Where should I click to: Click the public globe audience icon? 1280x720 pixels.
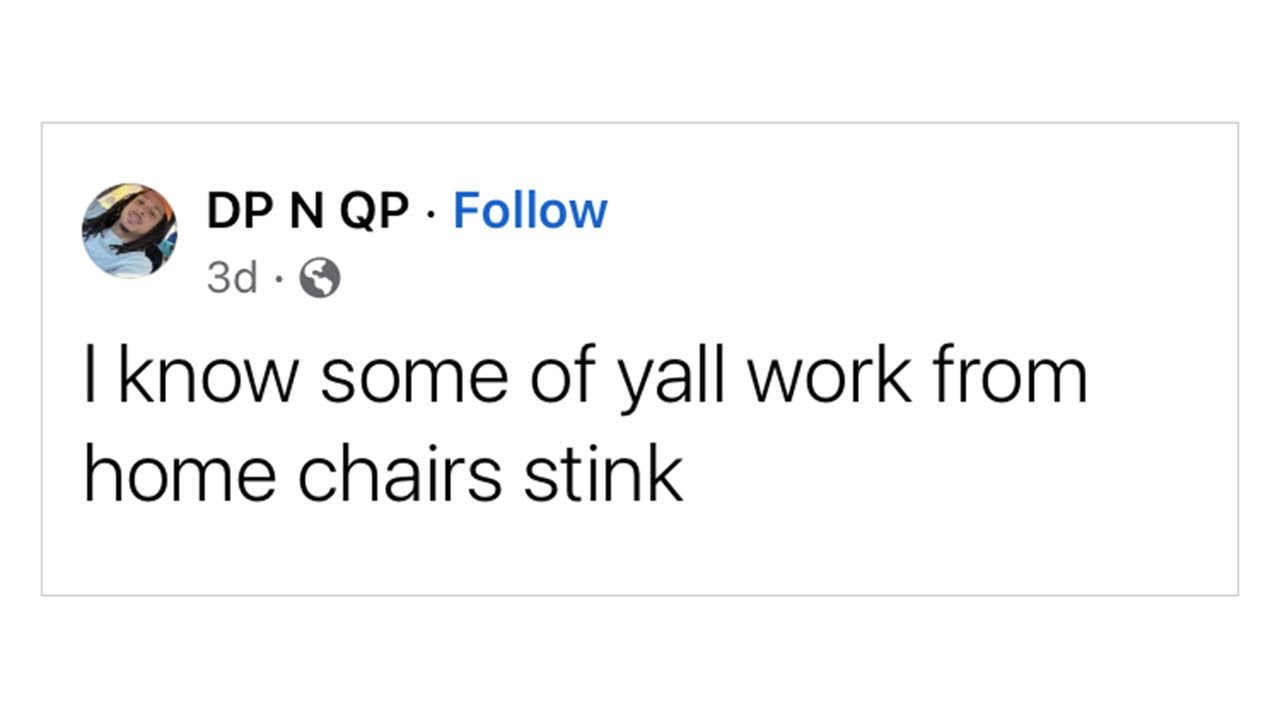pos(320,279)
